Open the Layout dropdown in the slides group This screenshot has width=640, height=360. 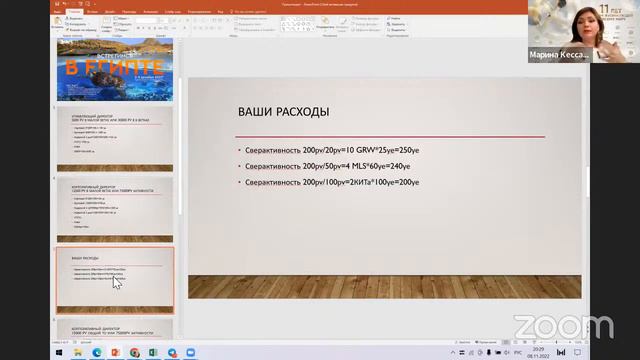click(x=121, y=18)
